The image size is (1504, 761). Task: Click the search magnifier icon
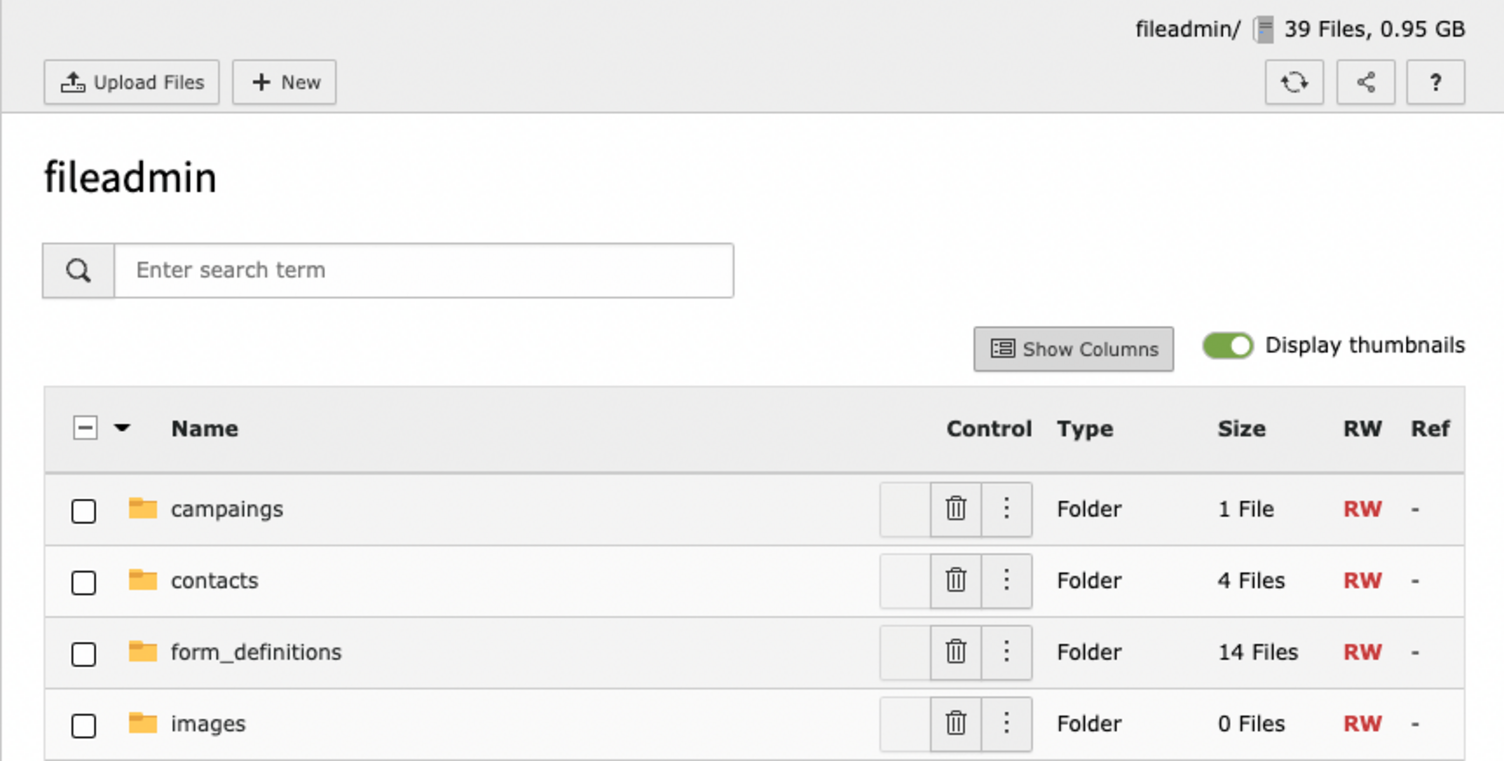77,270
